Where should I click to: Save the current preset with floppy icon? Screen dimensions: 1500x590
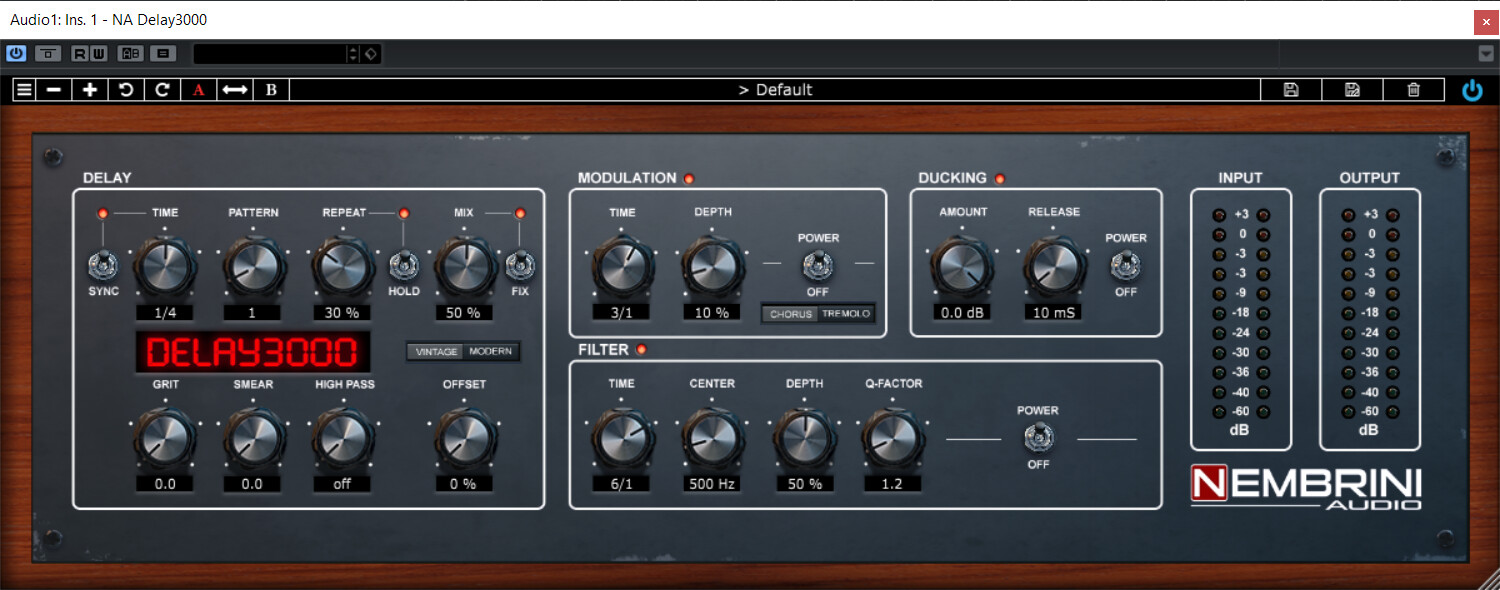point(1291,90)
